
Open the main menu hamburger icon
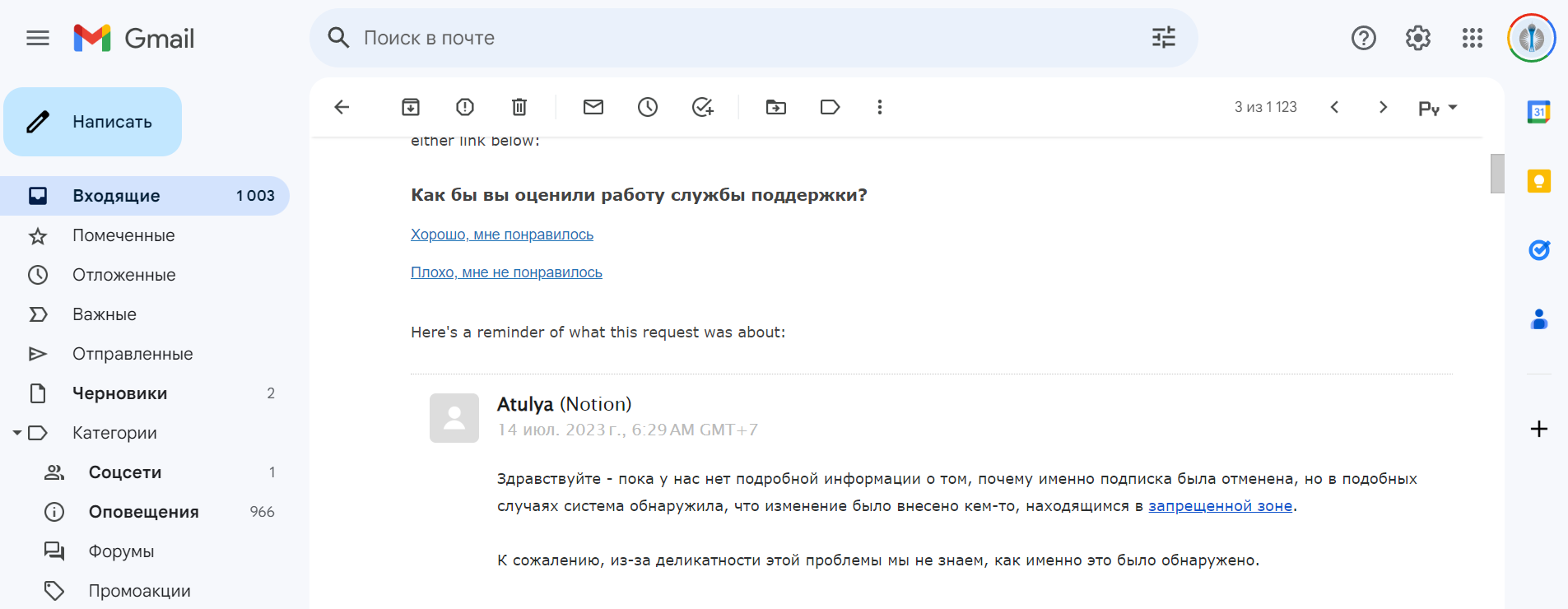[x=38, y=38]
